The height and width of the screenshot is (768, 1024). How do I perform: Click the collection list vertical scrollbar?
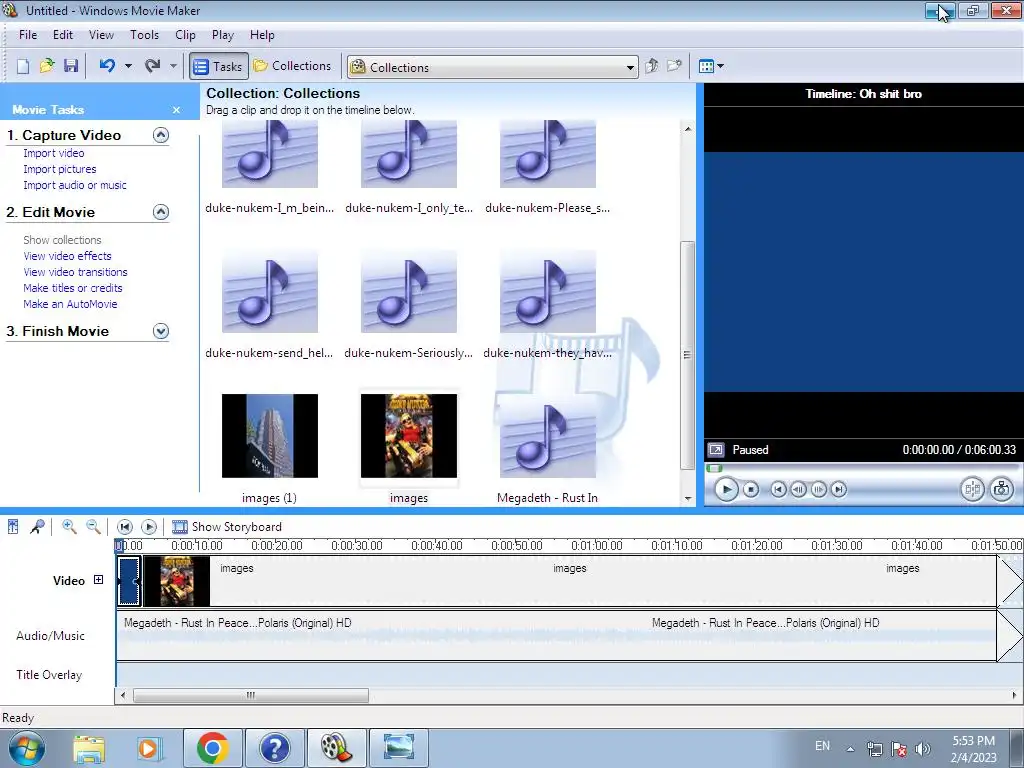[687, 355]
